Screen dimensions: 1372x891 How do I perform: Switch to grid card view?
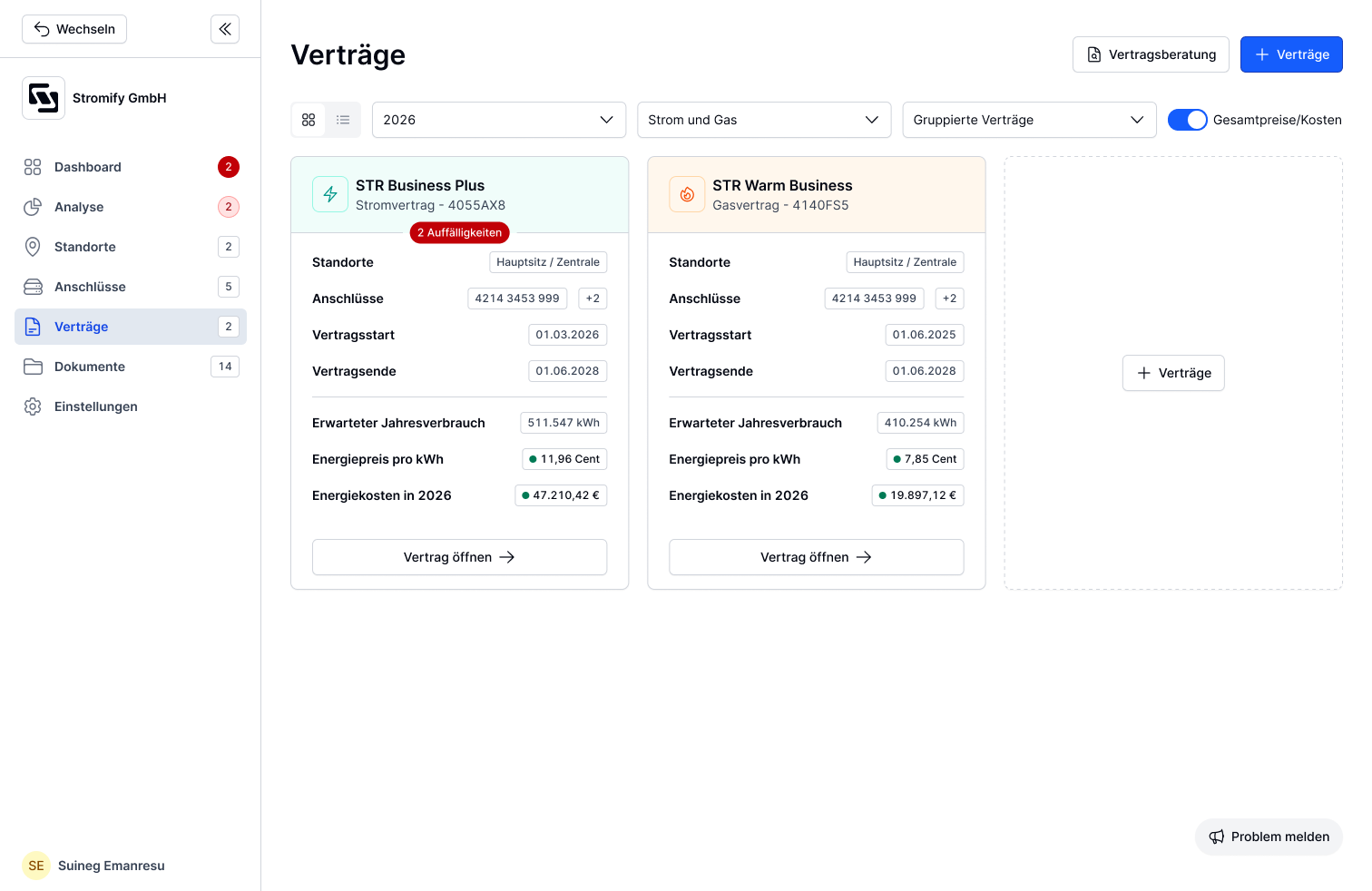click(309, 120)
